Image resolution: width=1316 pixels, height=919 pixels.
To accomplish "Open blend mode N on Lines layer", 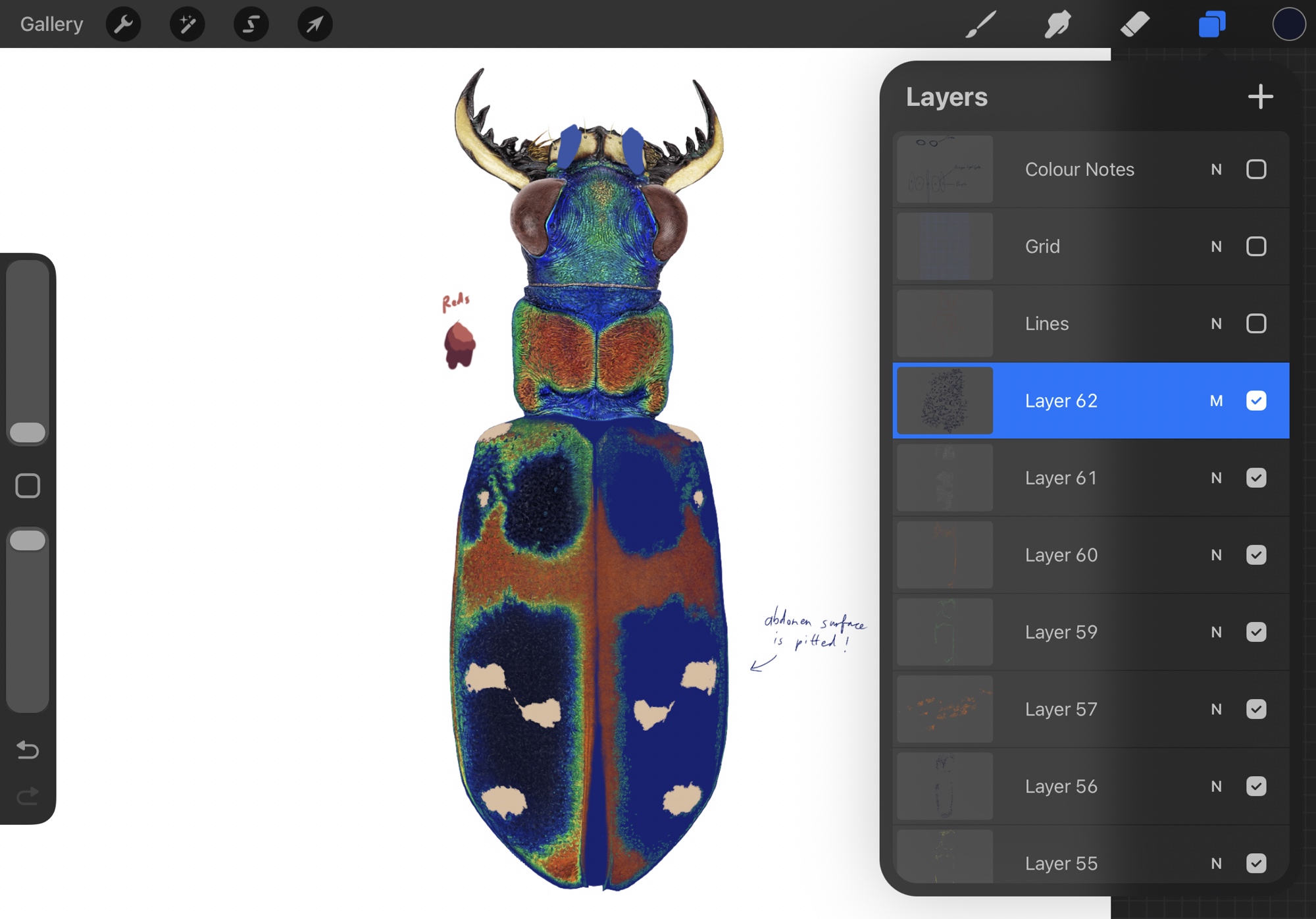I will pos(1216,324).
